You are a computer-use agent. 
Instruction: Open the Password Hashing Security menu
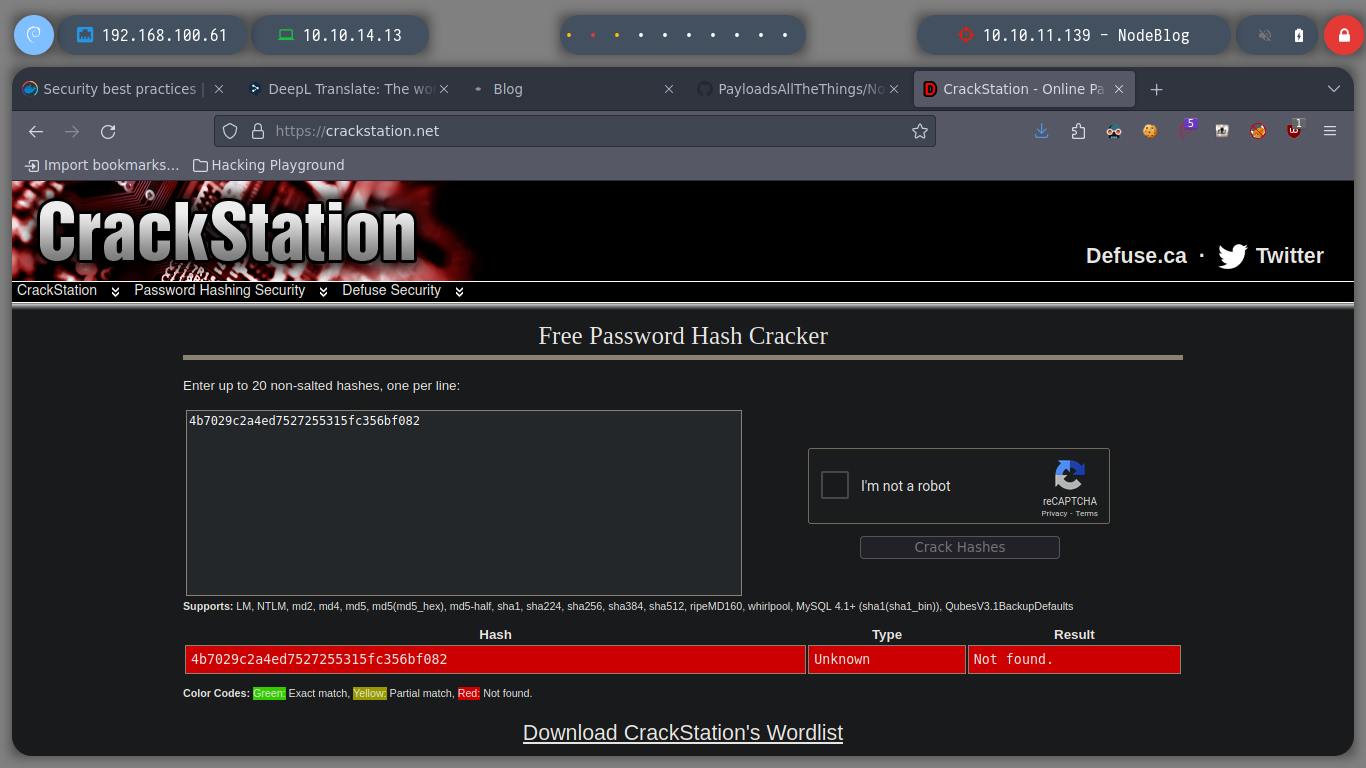pos(219,290)
